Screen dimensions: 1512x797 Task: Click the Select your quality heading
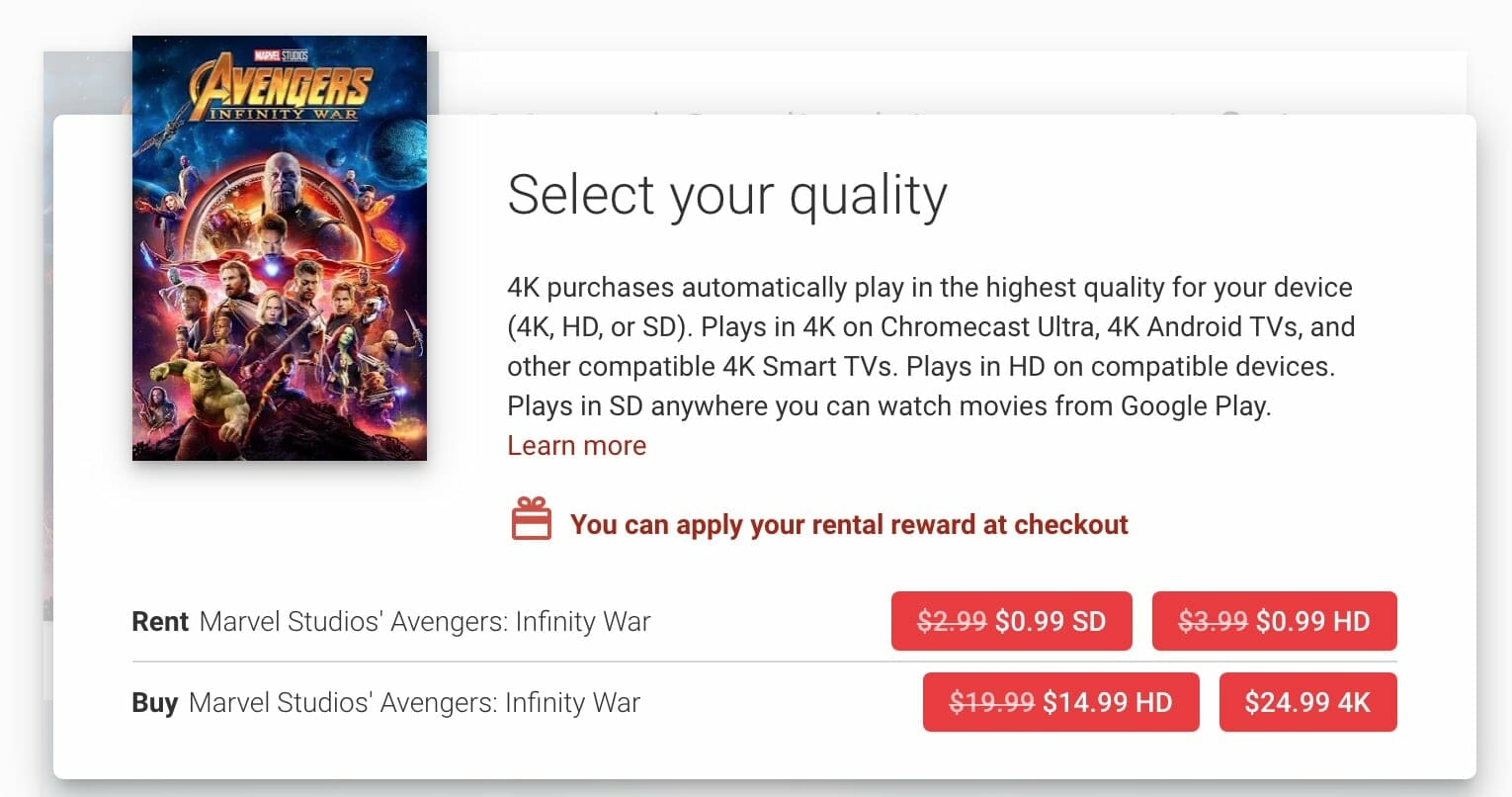tap(726, 195)
